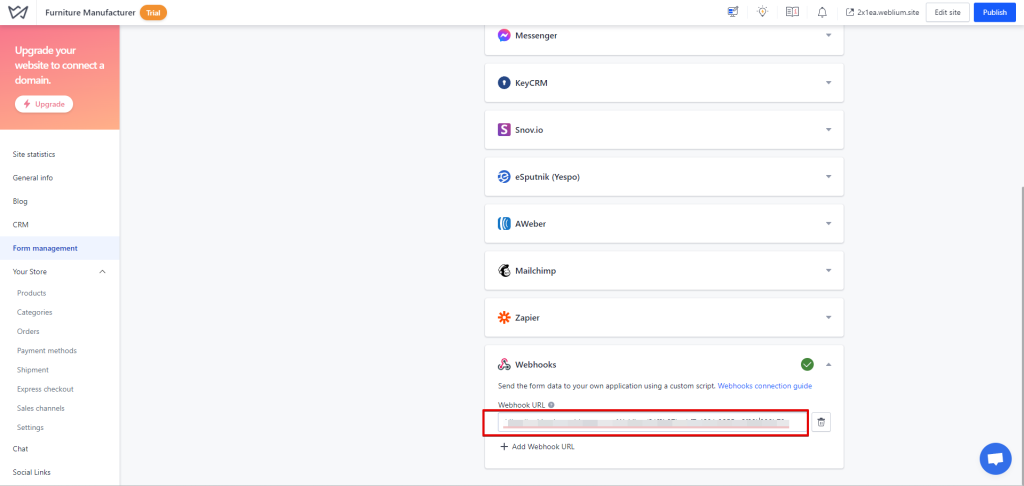Go to CRM section
1024x486 pixels.
point(21,224)
